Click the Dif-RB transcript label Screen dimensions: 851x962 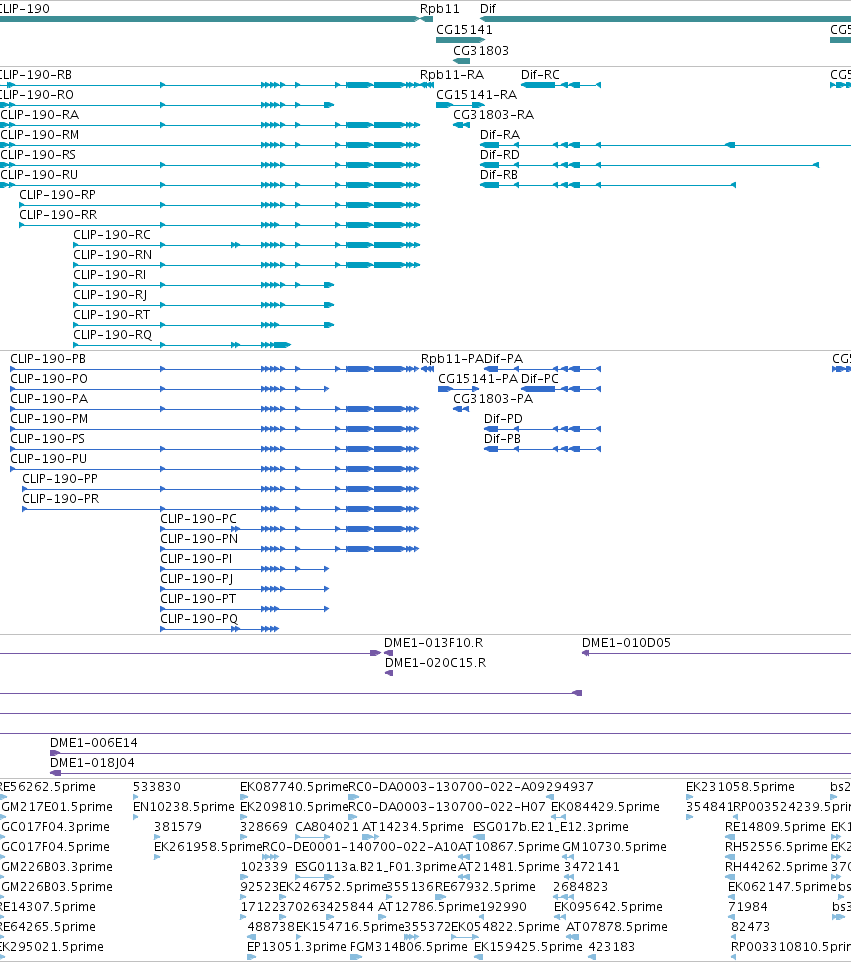tap(499, 174)
